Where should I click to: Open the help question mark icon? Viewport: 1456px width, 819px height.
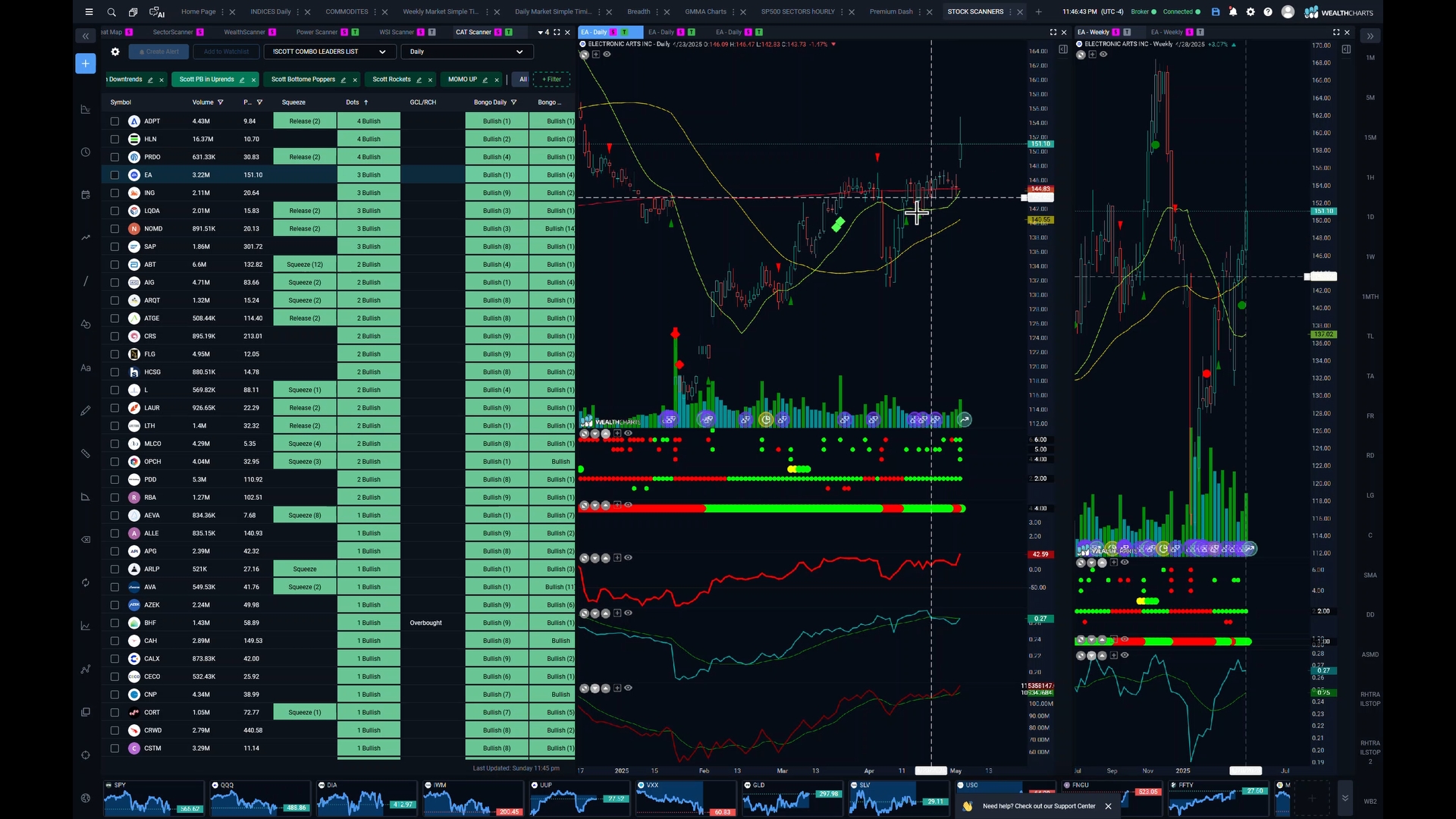pos(1268,12)
